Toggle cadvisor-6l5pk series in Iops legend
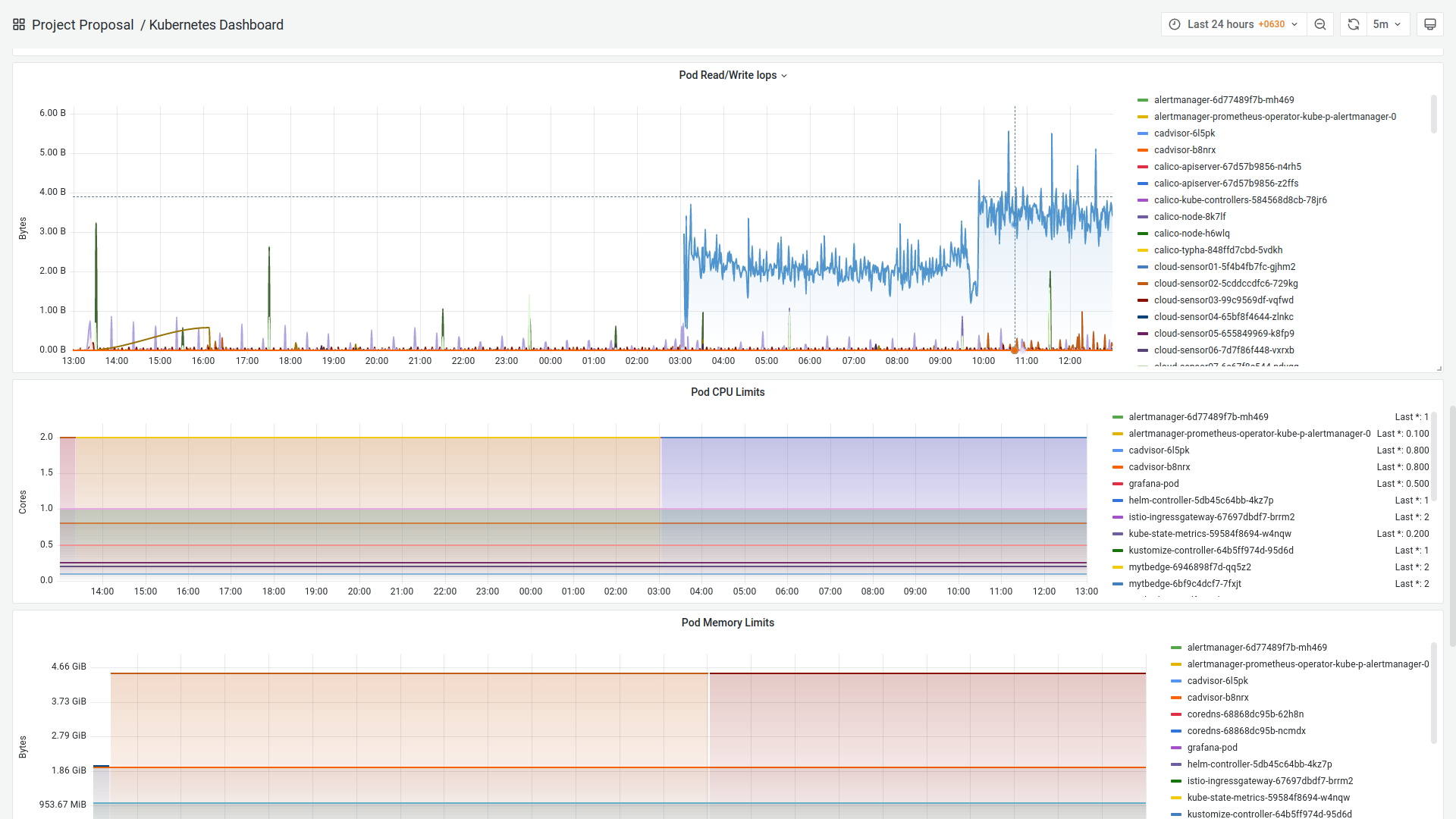 tap(1184, 133)
